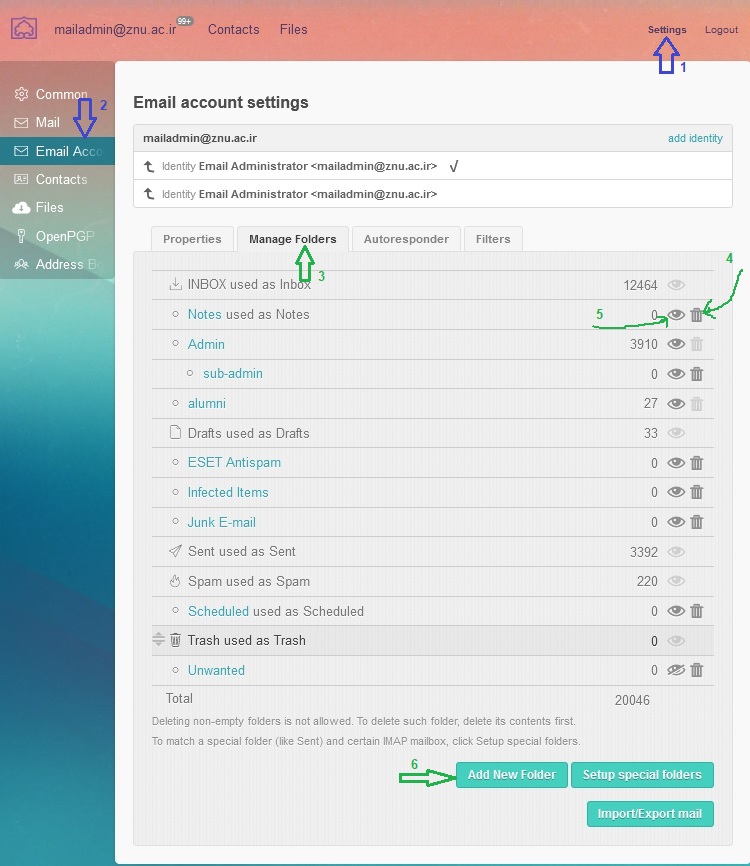Click Contacts card icon in sidebar

[x=21, y=179]
